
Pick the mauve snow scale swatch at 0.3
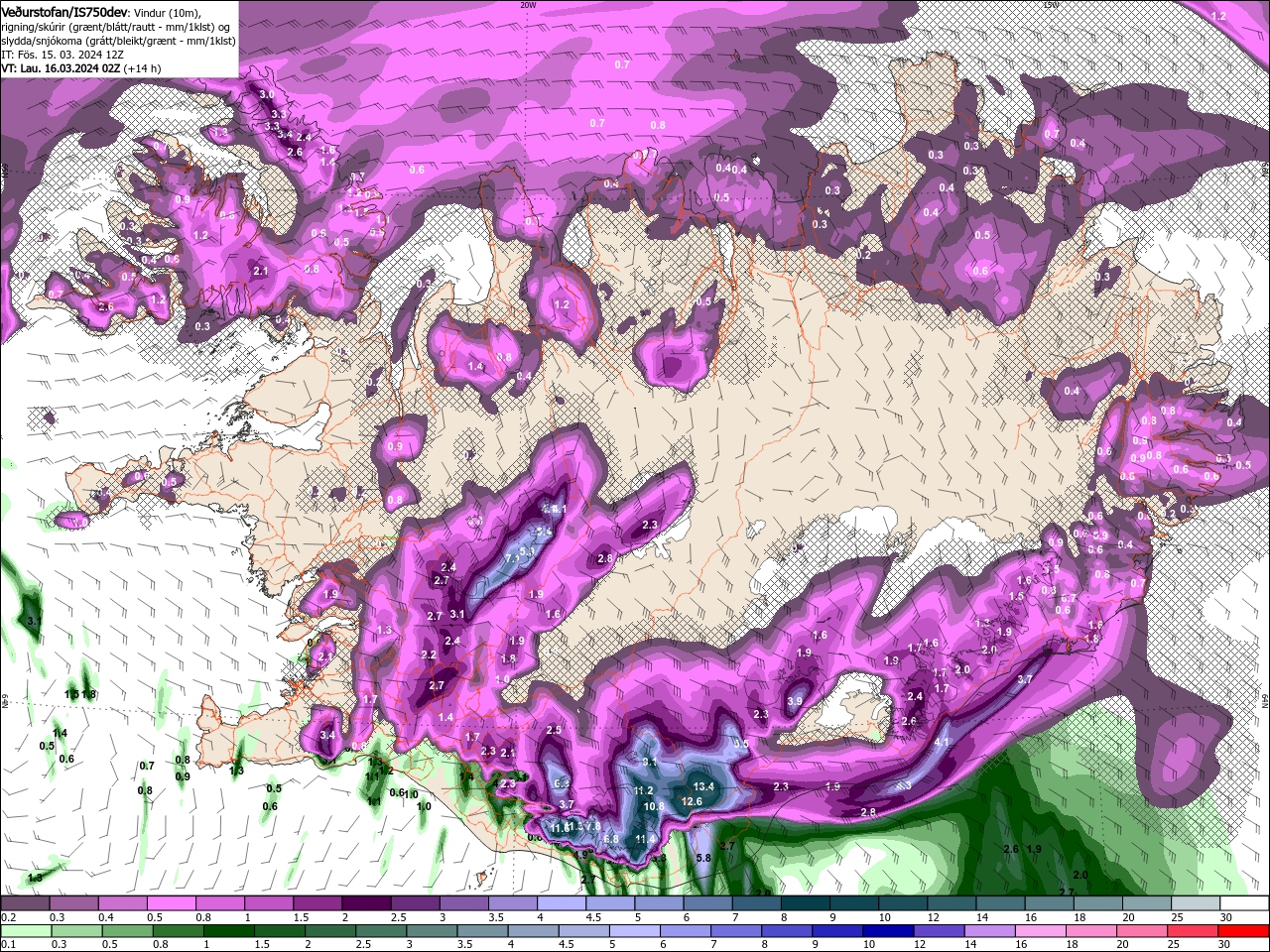click(x=74, y=903)
